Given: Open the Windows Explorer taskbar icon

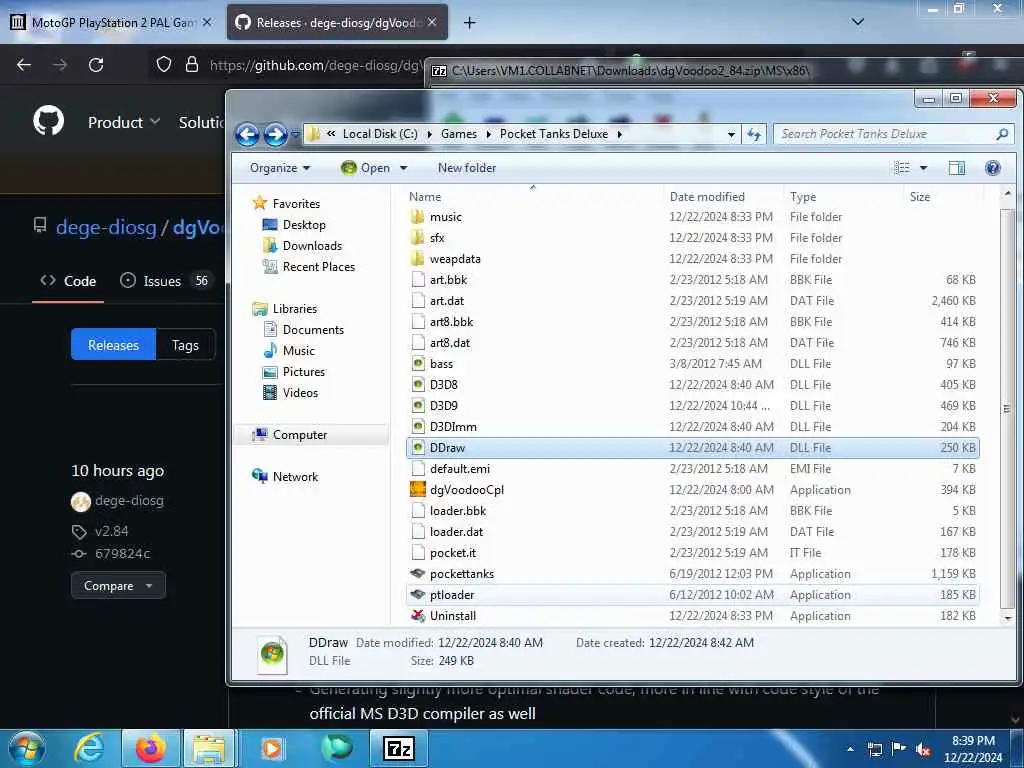Looking at the screenshot, I should tap(209, 748).
